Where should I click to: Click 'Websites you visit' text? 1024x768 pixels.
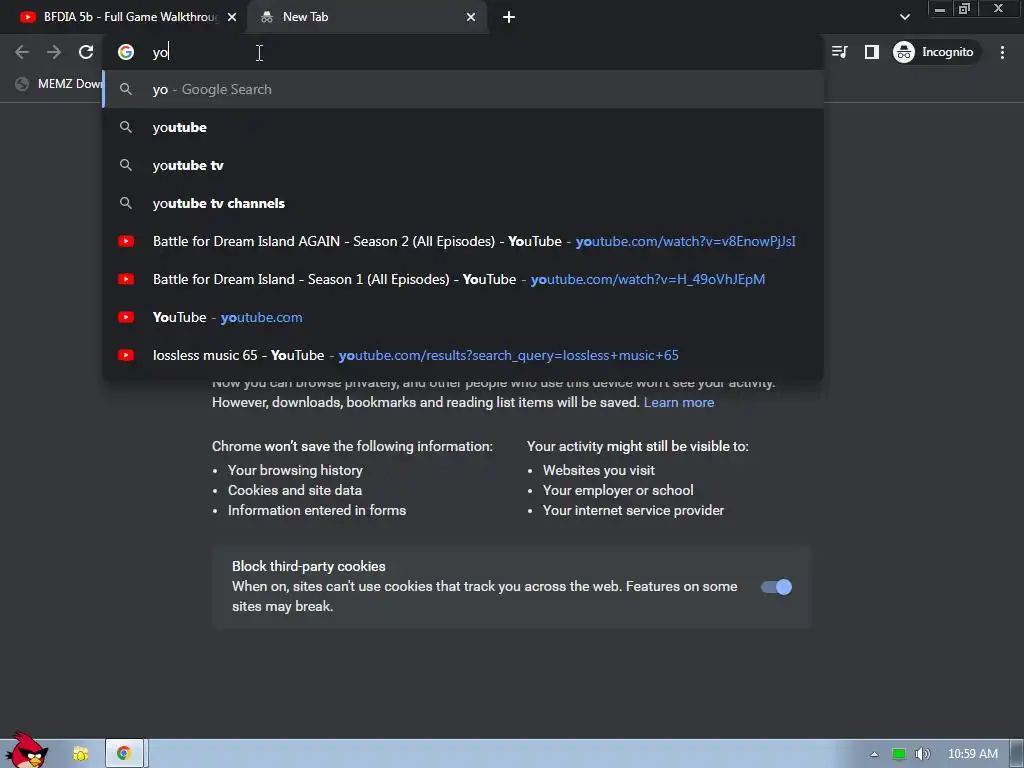point(599,470)
